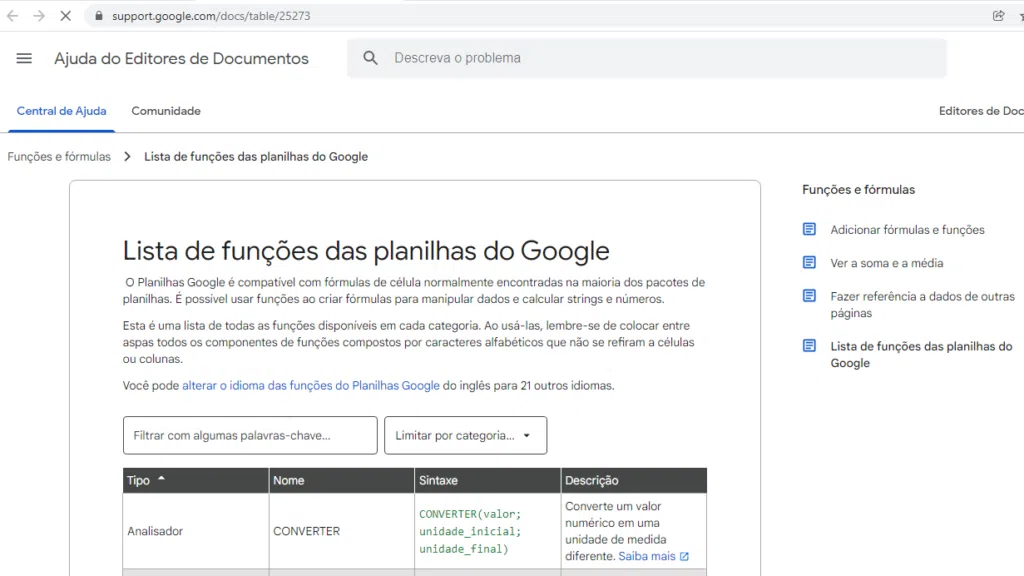Open the hamburger navigation menu
Viewport: 1024px width, 576px height.
click(x=24, y=58)
